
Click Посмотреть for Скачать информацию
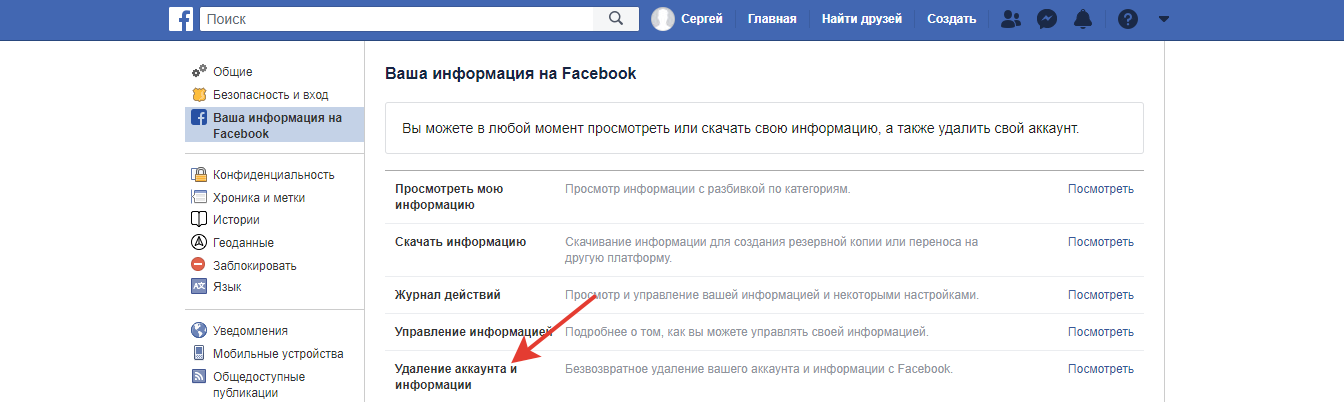click(x=1101, y=242)
